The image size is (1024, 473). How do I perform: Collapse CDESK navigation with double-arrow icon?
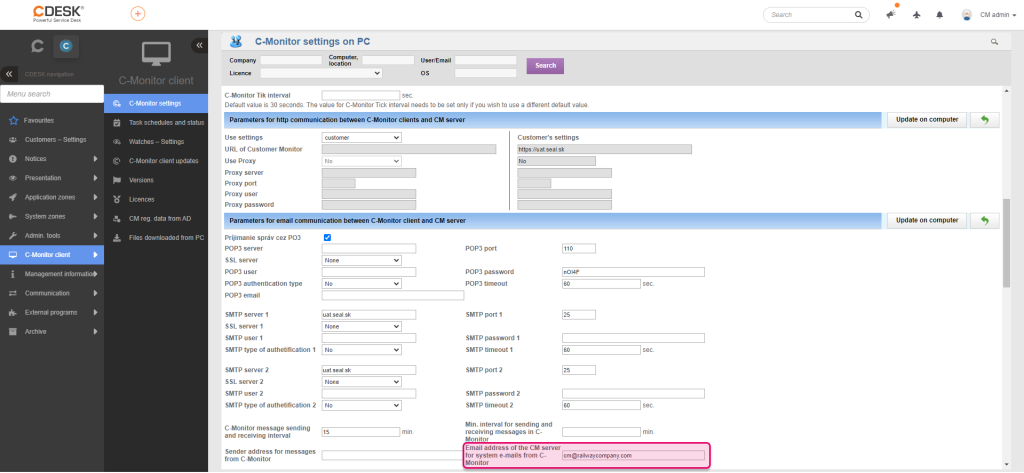pyautogui.click(x=9, y=74)
